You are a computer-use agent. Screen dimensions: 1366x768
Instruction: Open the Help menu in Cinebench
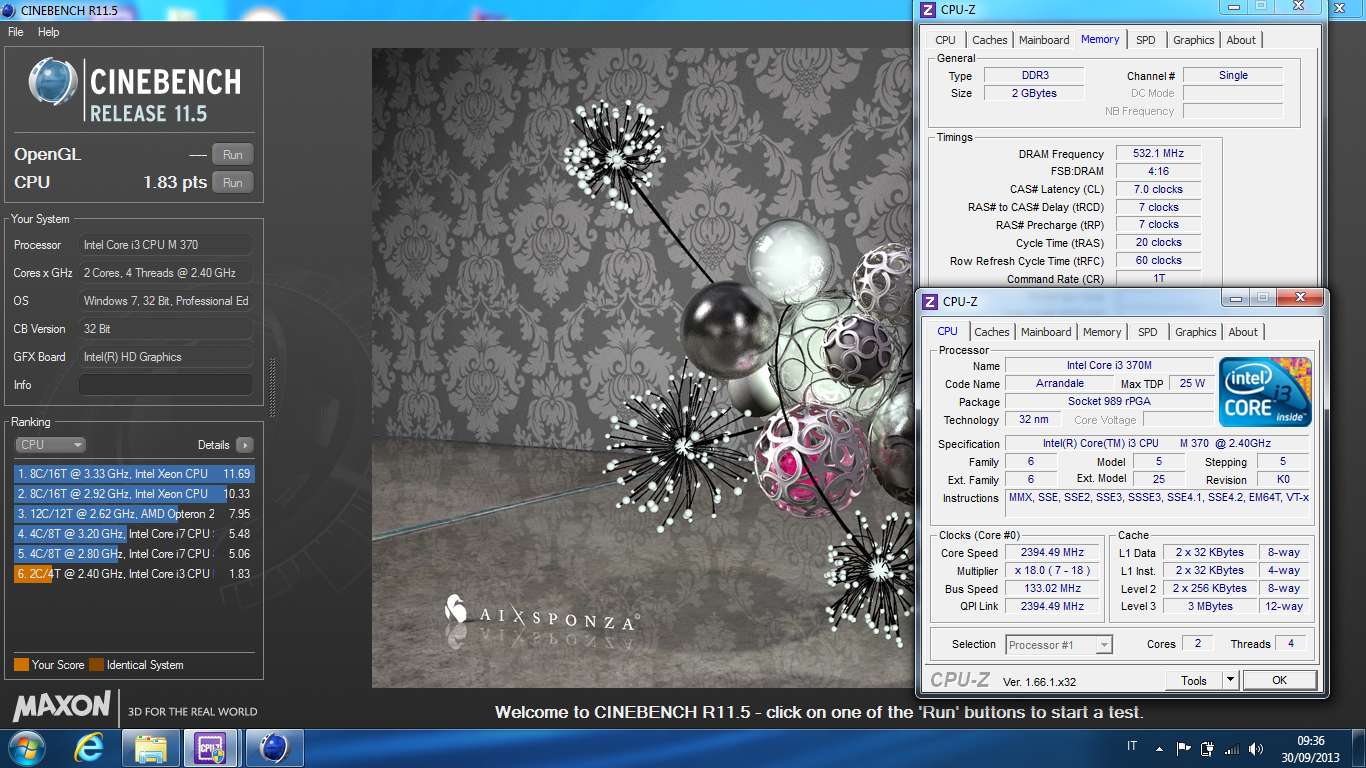[48, 32]
